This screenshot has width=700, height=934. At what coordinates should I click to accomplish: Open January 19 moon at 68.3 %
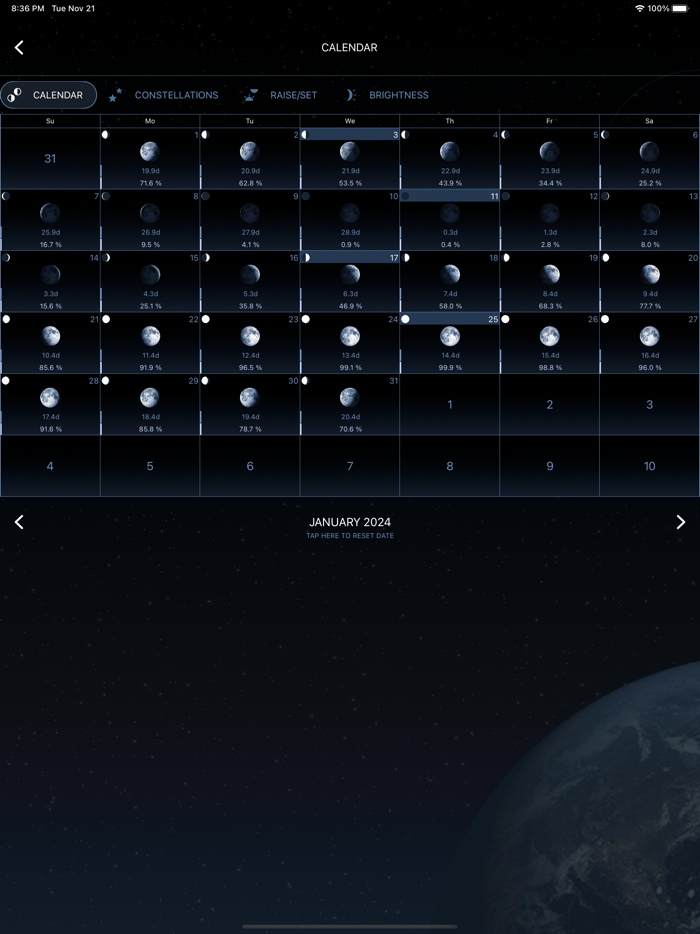[x=550, y=282]
